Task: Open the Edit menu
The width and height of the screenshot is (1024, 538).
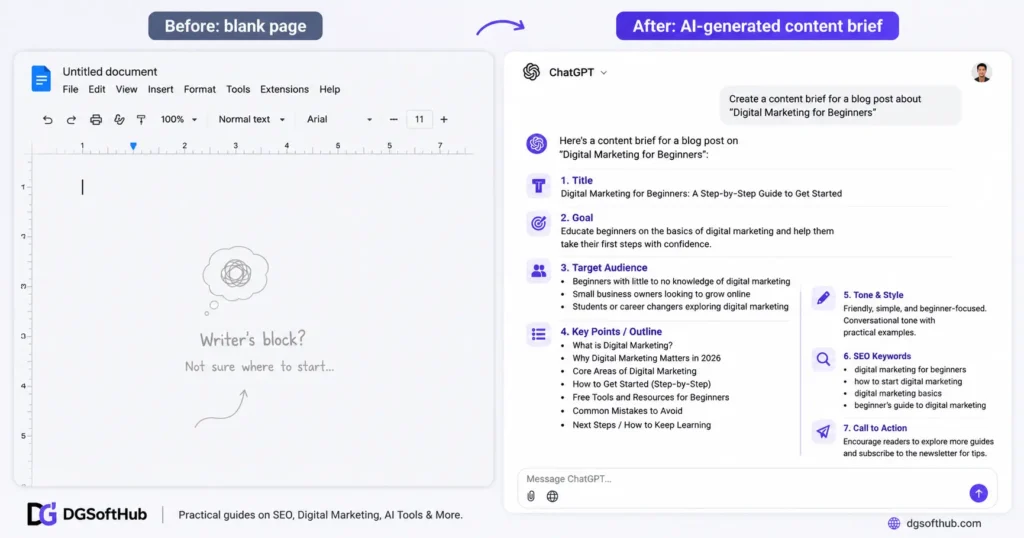Action: point(97,89)
